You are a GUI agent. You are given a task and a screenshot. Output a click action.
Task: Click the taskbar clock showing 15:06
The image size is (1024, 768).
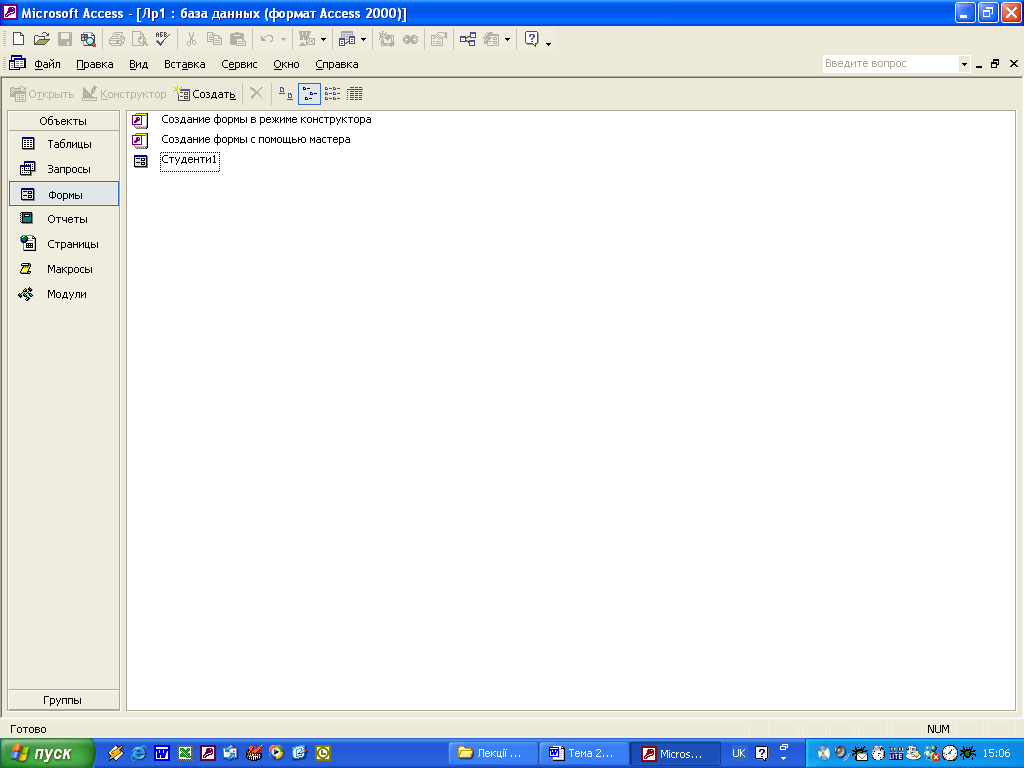pyautogui.click(x=996, y=753)
